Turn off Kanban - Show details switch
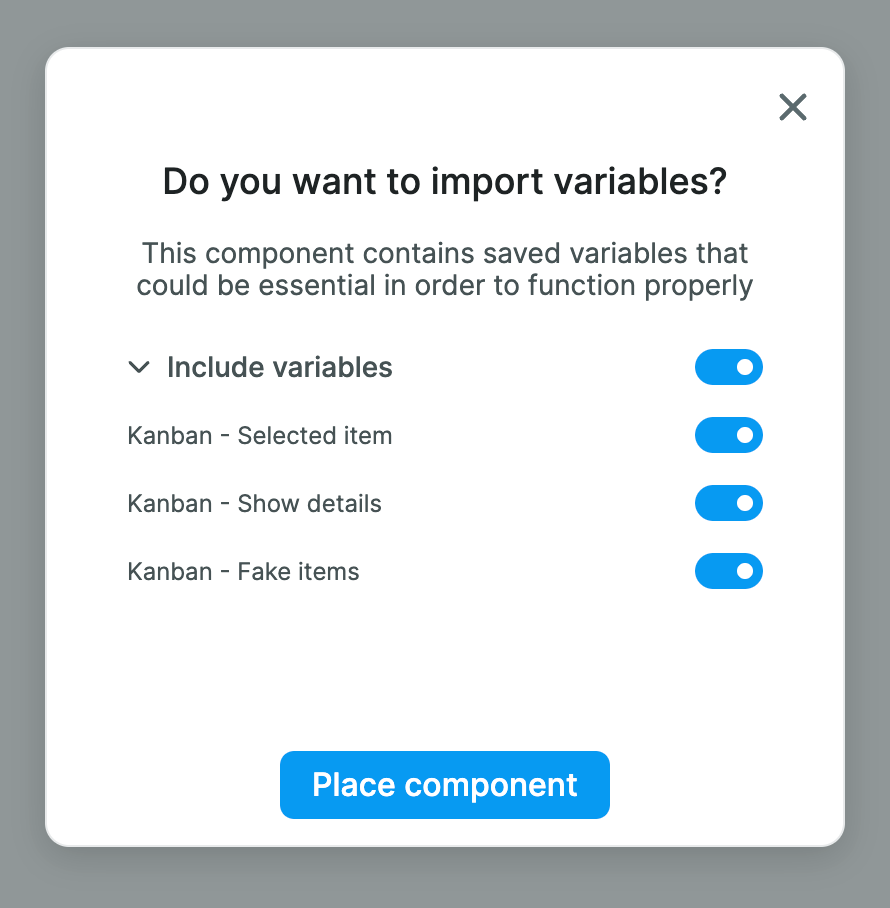The width and height of the screenshot is (890, 908). 728,503
